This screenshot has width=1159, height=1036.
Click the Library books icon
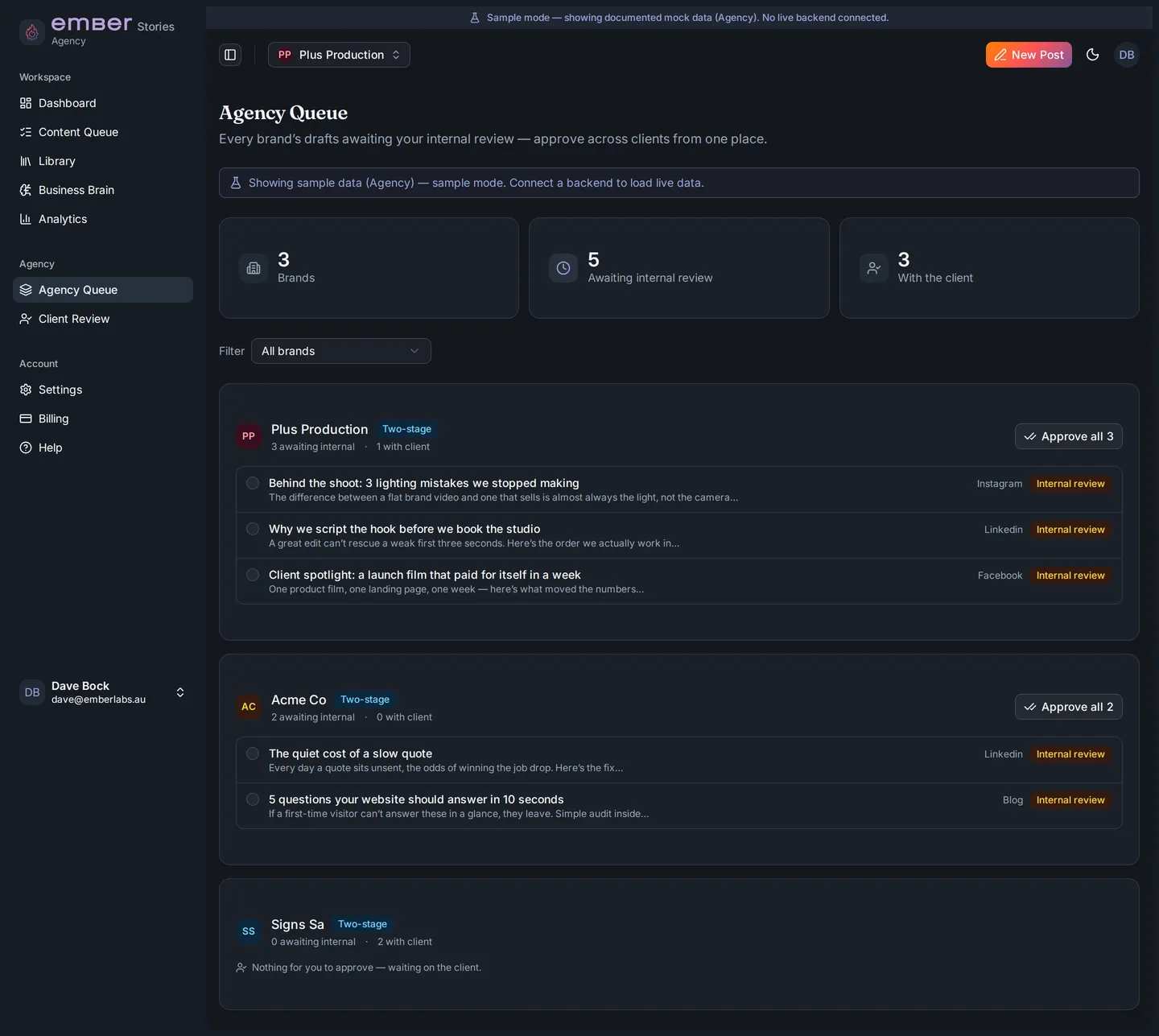pos(26,161)
